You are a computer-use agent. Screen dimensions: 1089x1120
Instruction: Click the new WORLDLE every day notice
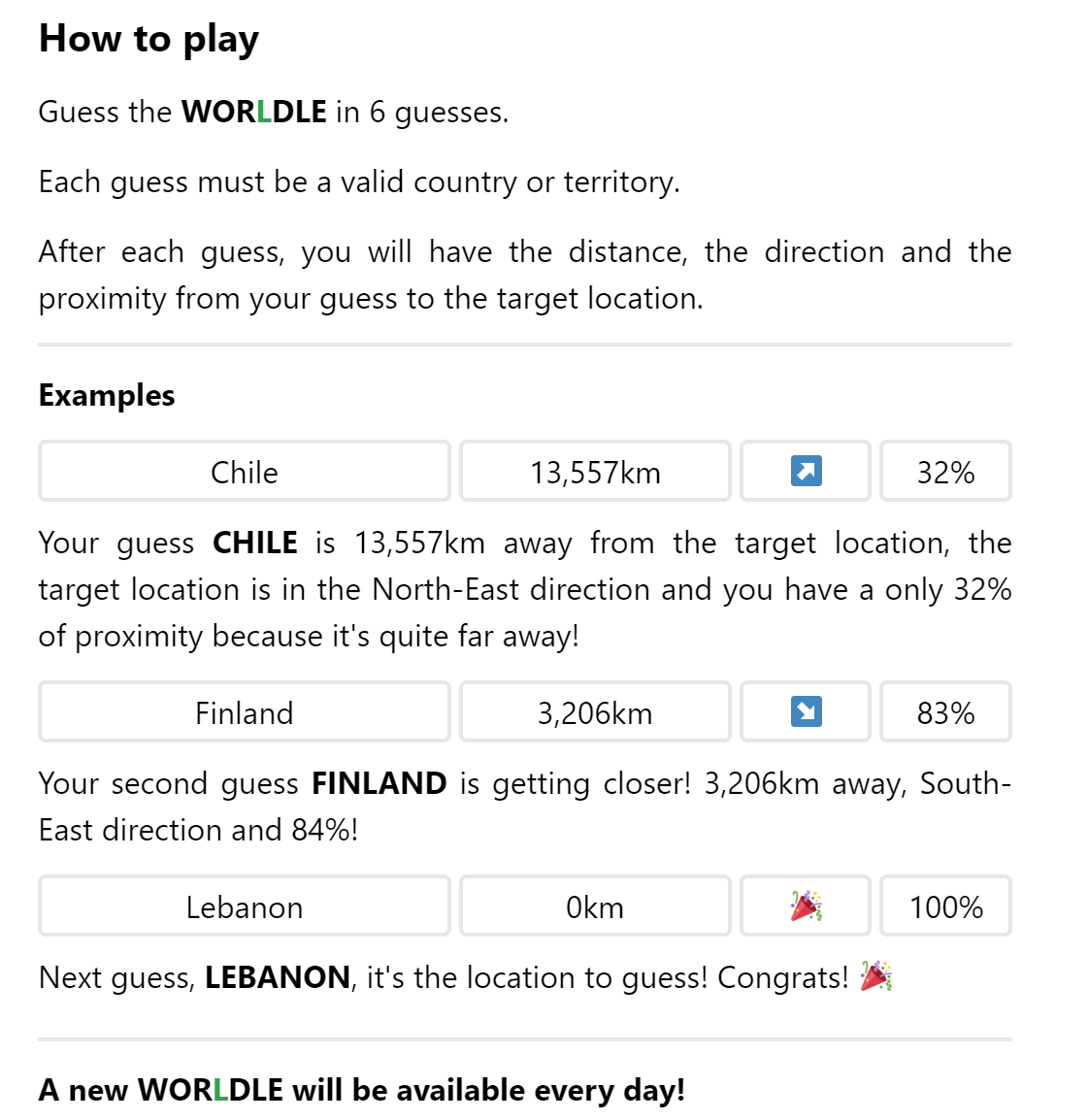362,1090
